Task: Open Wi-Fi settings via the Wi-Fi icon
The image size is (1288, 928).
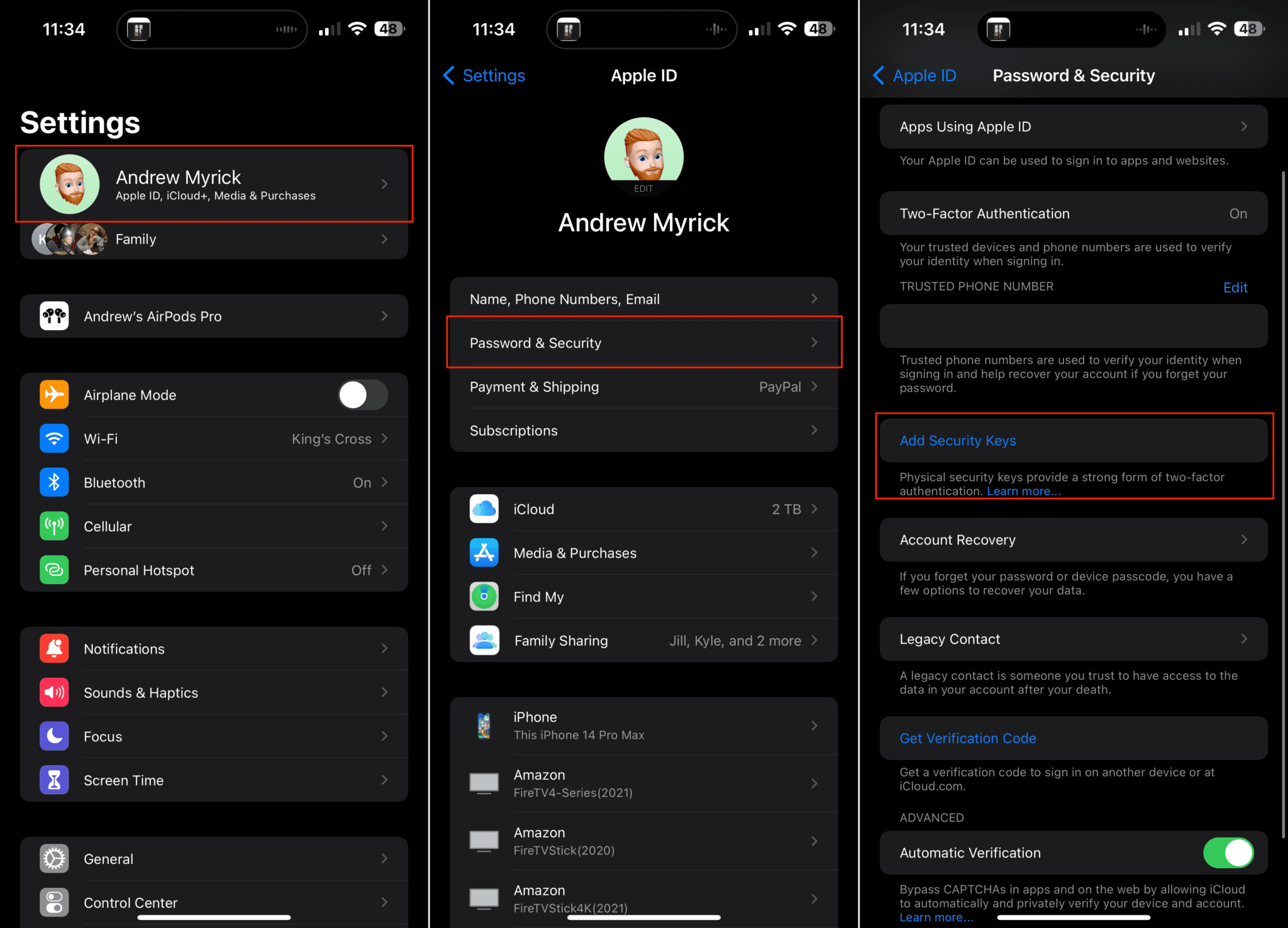Action: (54, 438)
